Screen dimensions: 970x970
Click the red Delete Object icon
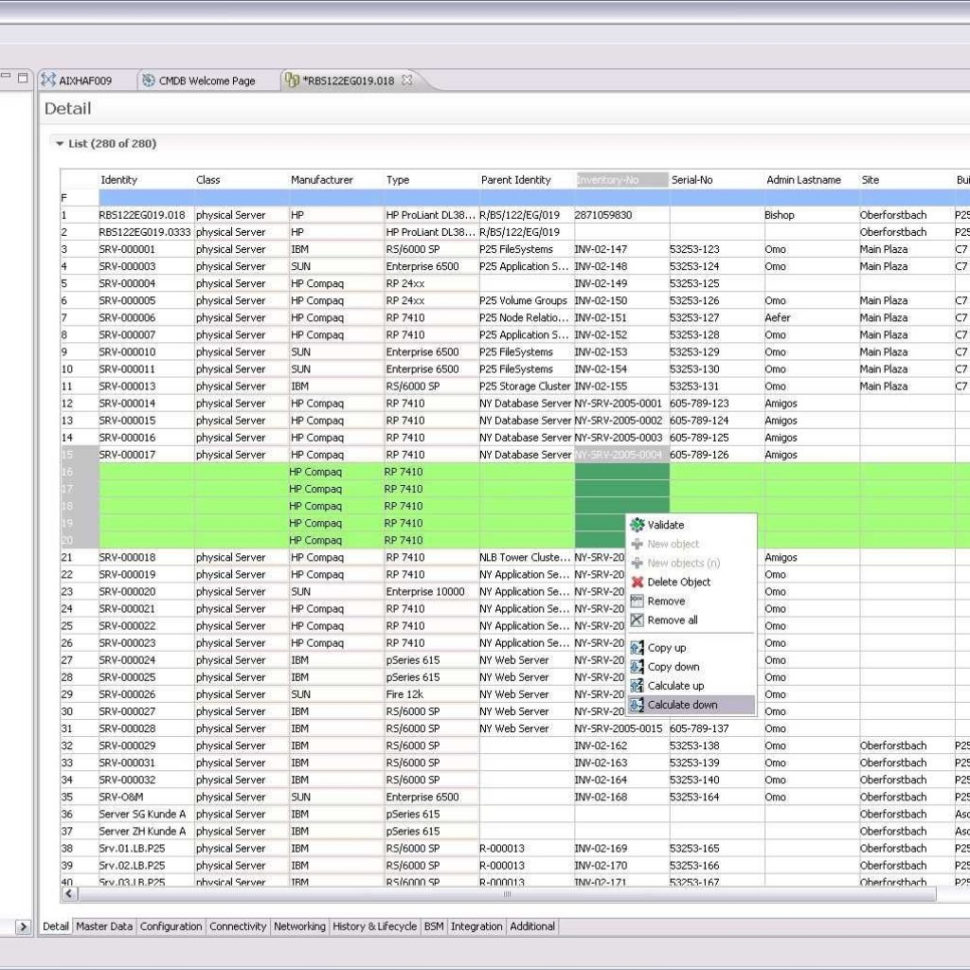pos(637,582)
